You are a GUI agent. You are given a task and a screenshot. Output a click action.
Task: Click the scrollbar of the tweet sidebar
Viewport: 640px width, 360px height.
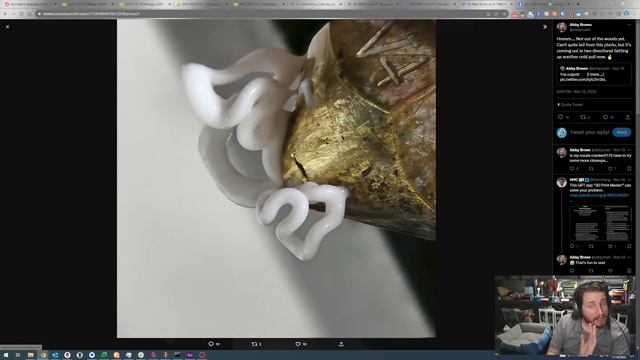638,67
